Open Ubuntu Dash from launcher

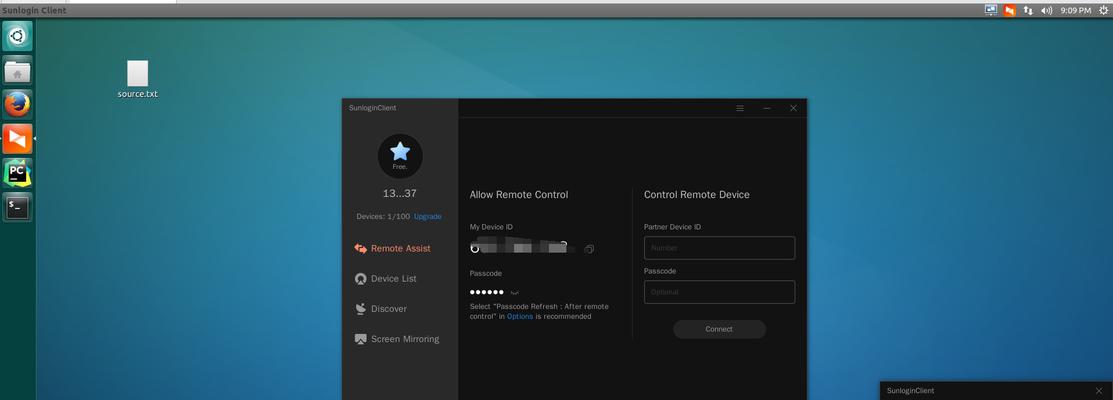(17, 36)
